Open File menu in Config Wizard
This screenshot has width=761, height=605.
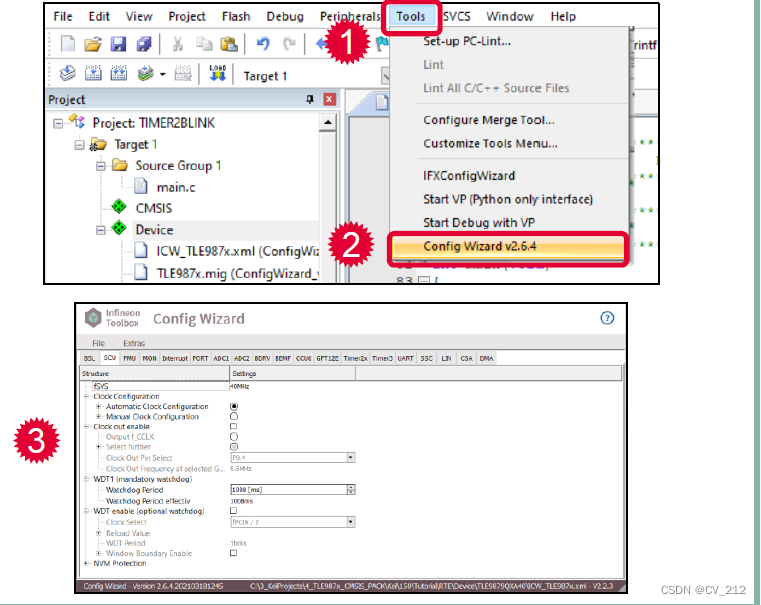click(99, 343)
